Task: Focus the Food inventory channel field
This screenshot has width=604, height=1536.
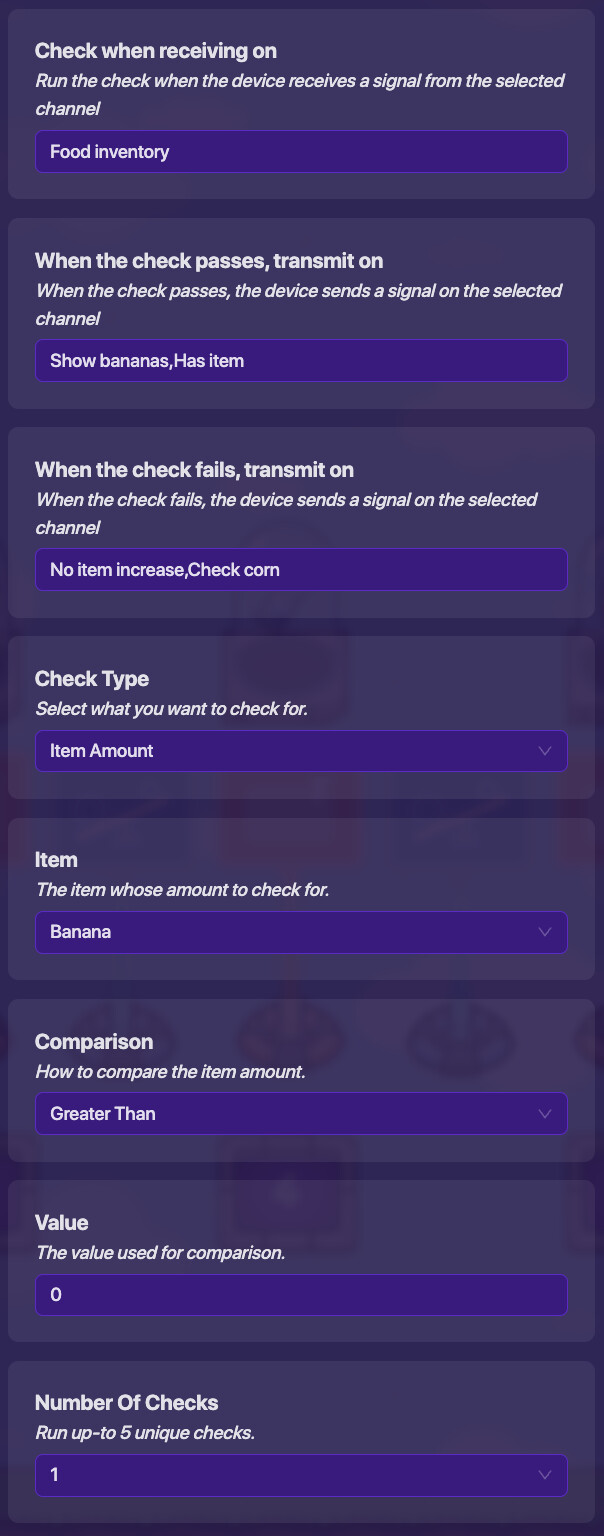Action: 301,152
